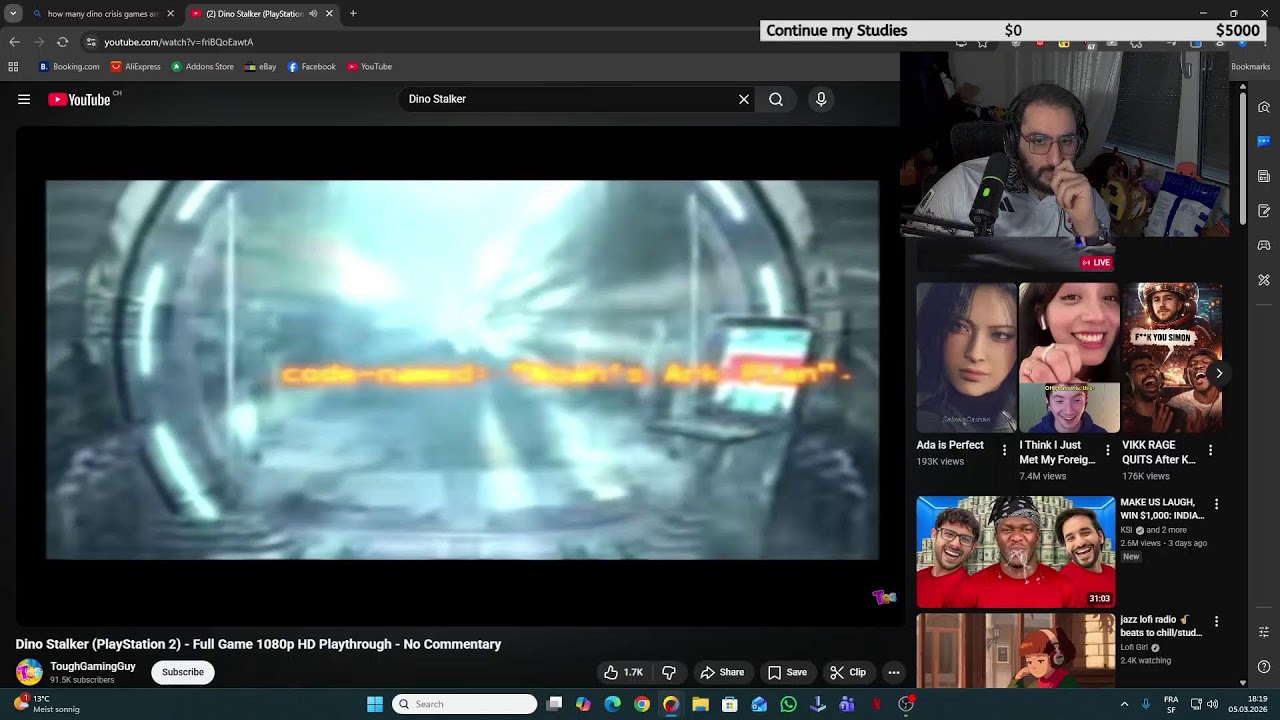This screenshot has height=720, width=1280.
Task: Run search with the magnifier button
Action: [x=776, y=99]
